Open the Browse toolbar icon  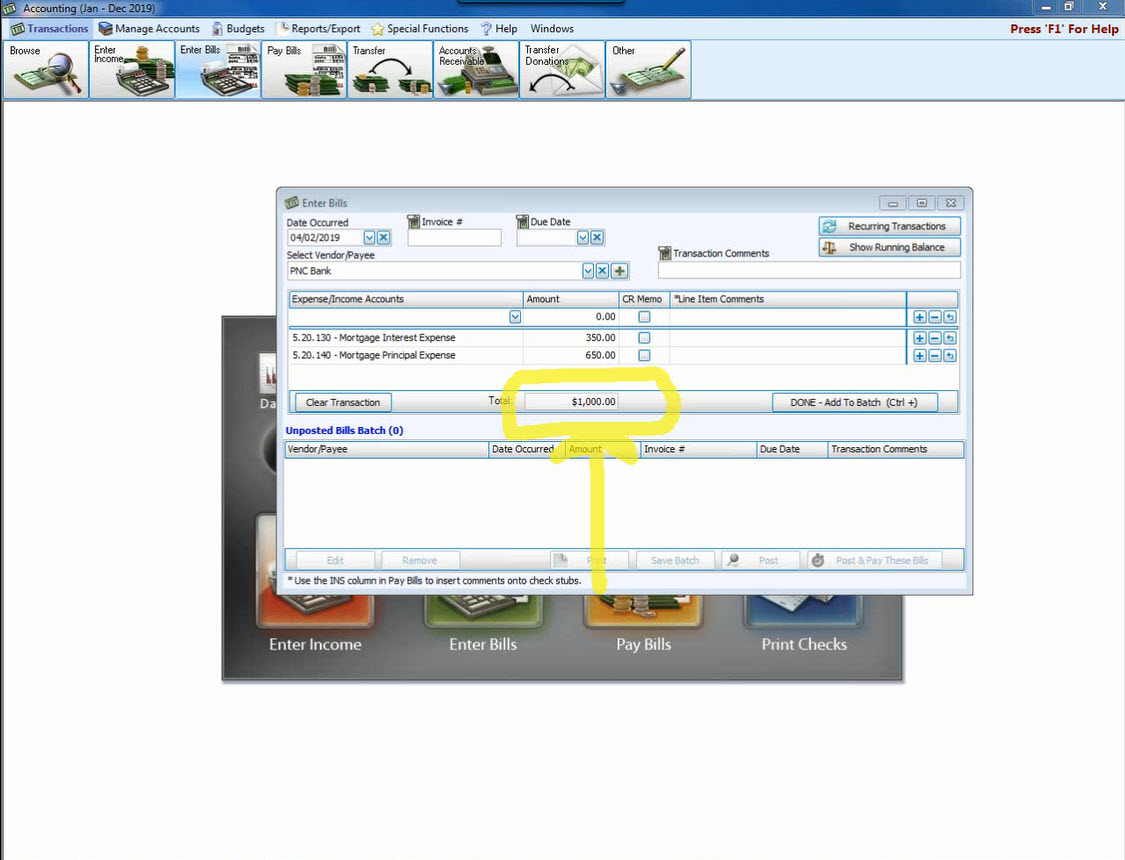tap(45, 69)
